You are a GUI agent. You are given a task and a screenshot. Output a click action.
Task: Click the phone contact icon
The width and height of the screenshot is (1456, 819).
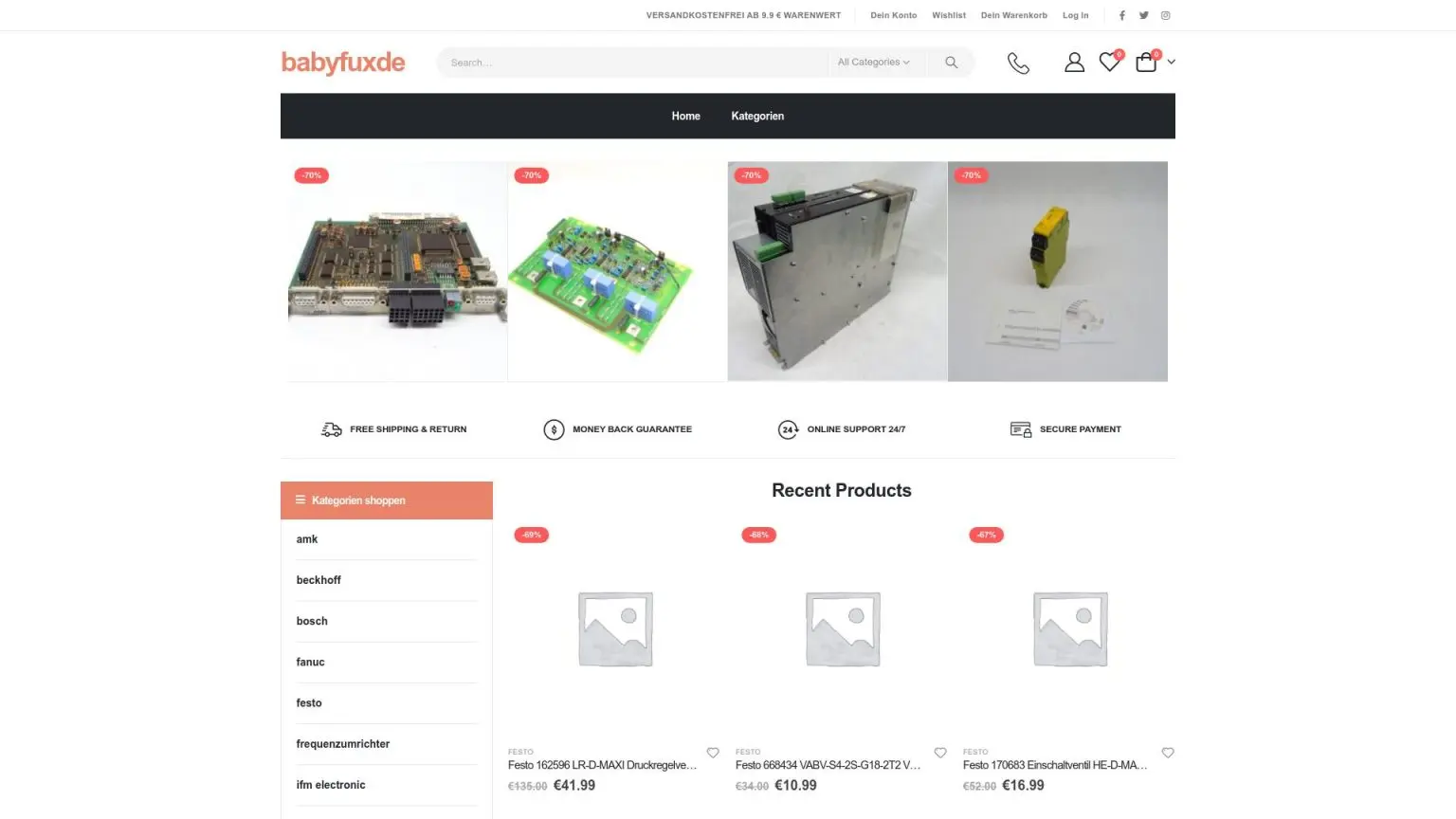click(1018, 63)
